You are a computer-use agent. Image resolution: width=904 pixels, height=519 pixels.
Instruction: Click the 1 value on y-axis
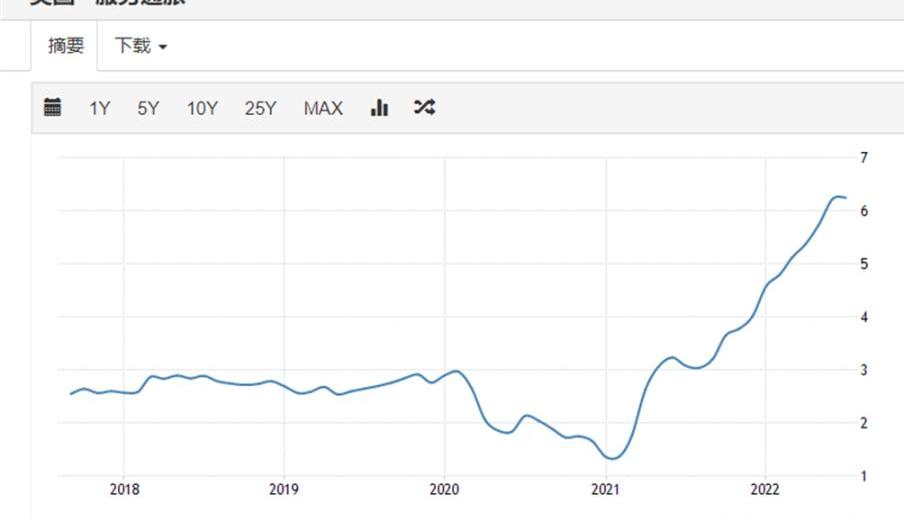(x=863, y=476)
